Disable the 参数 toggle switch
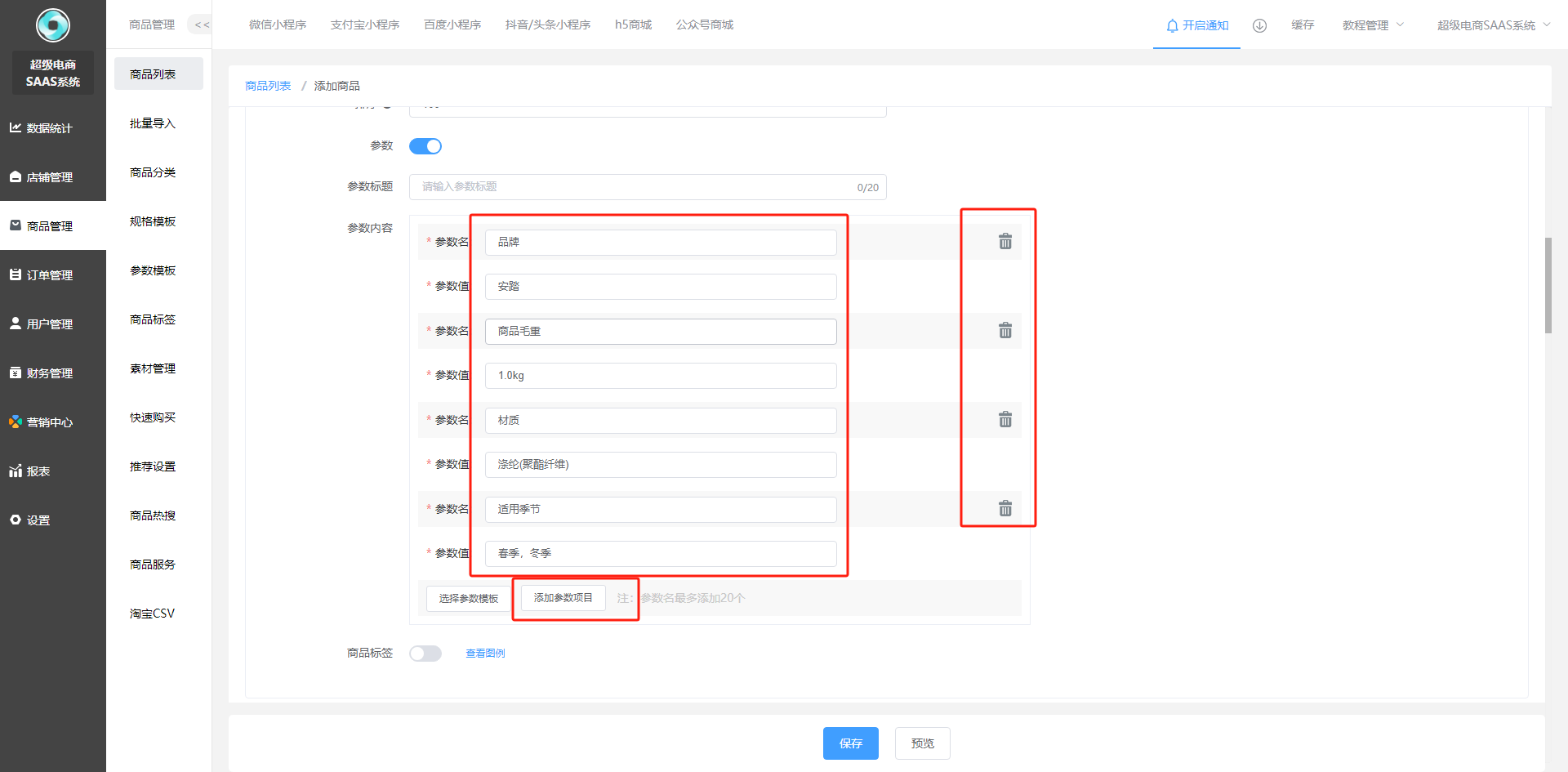Screen dimensions: 1568x772 tap(425, 146)
